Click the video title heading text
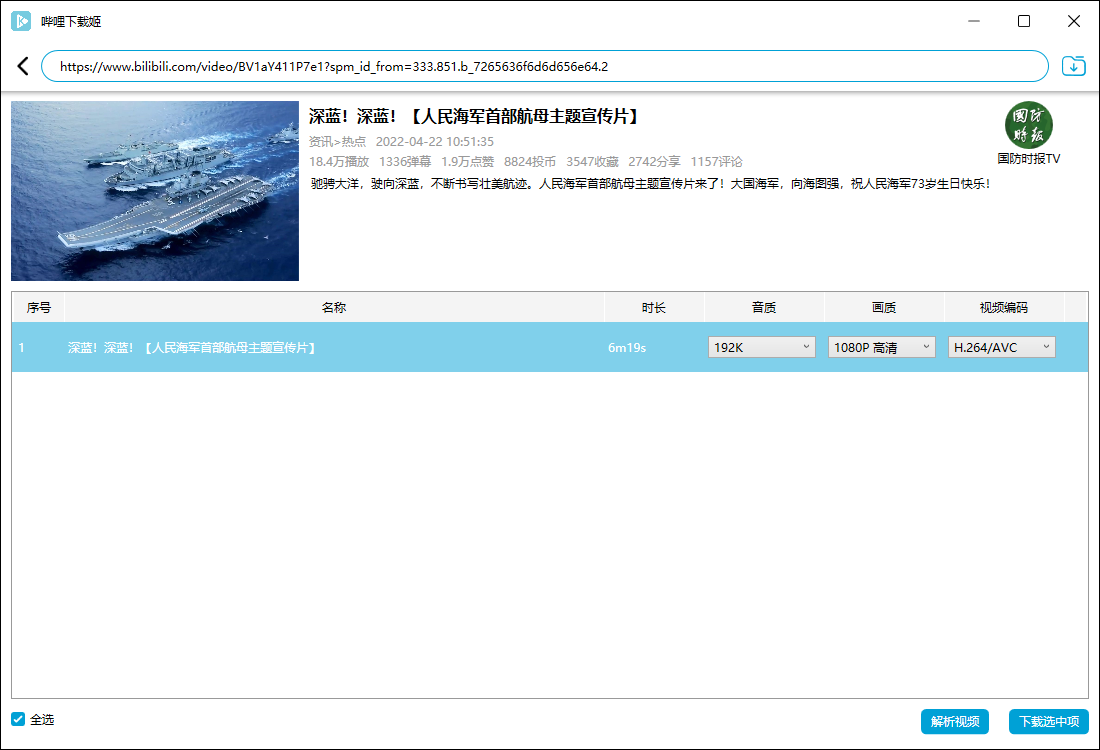This screenshot has height=750, width=1100. point(475,116)
